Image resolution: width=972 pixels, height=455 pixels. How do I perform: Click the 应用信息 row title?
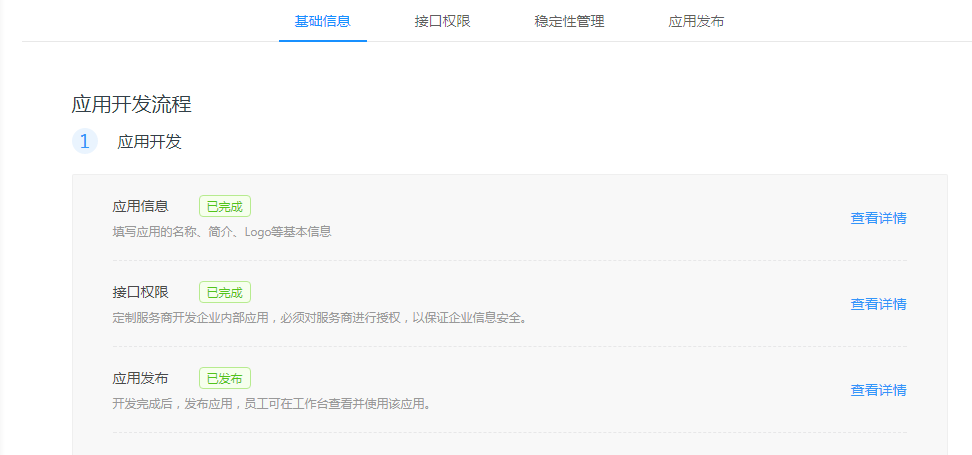141,206
